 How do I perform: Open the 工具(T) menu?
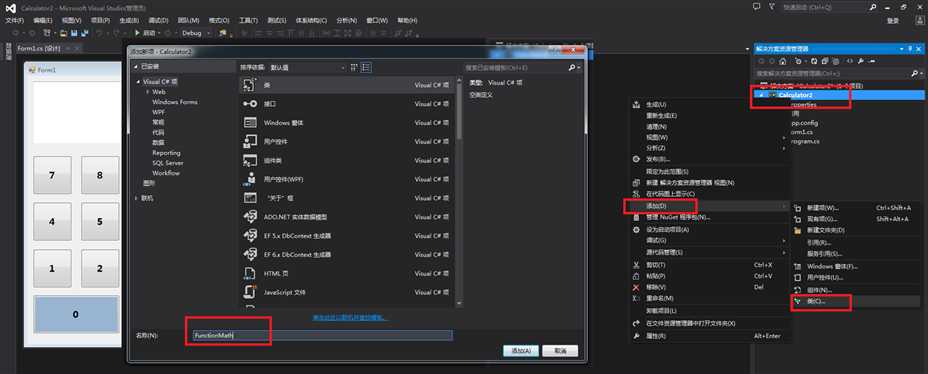[x=248, y=20]
